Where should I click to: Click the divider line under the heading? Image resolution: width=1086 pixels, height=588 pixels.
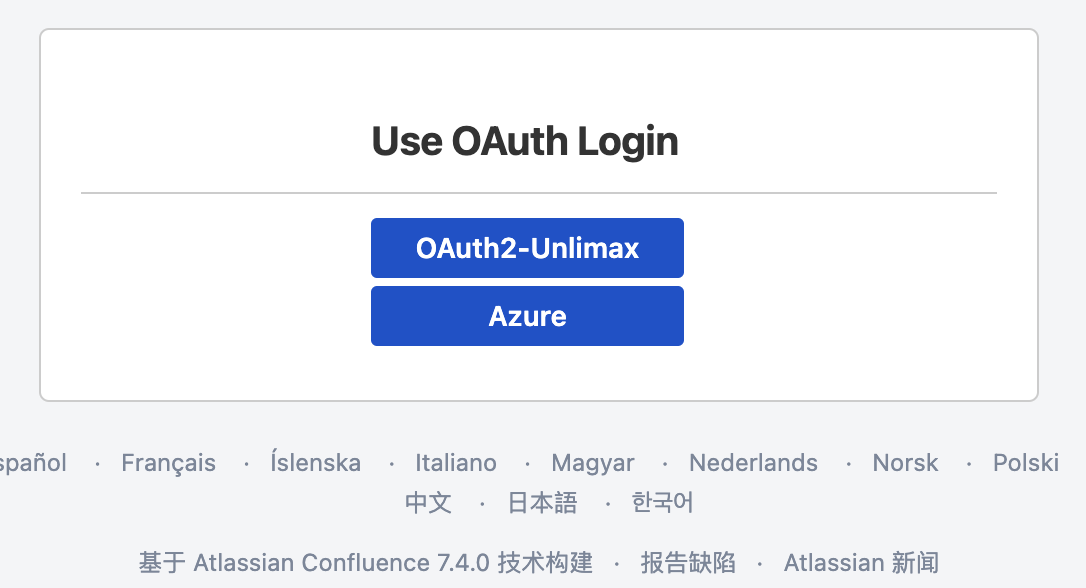[x=538, y=192]
